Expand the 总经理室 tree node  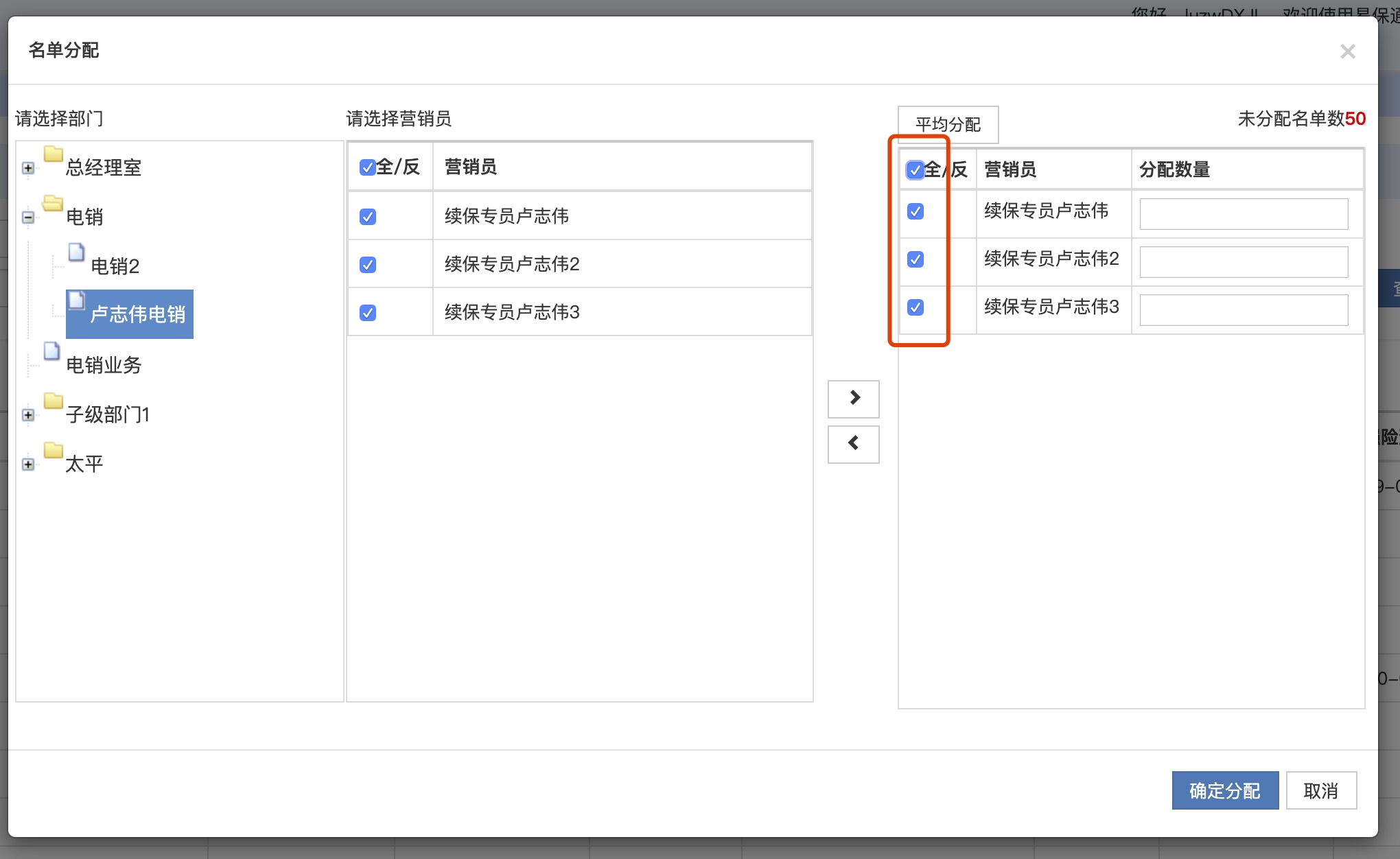click(x=28, y=168)
